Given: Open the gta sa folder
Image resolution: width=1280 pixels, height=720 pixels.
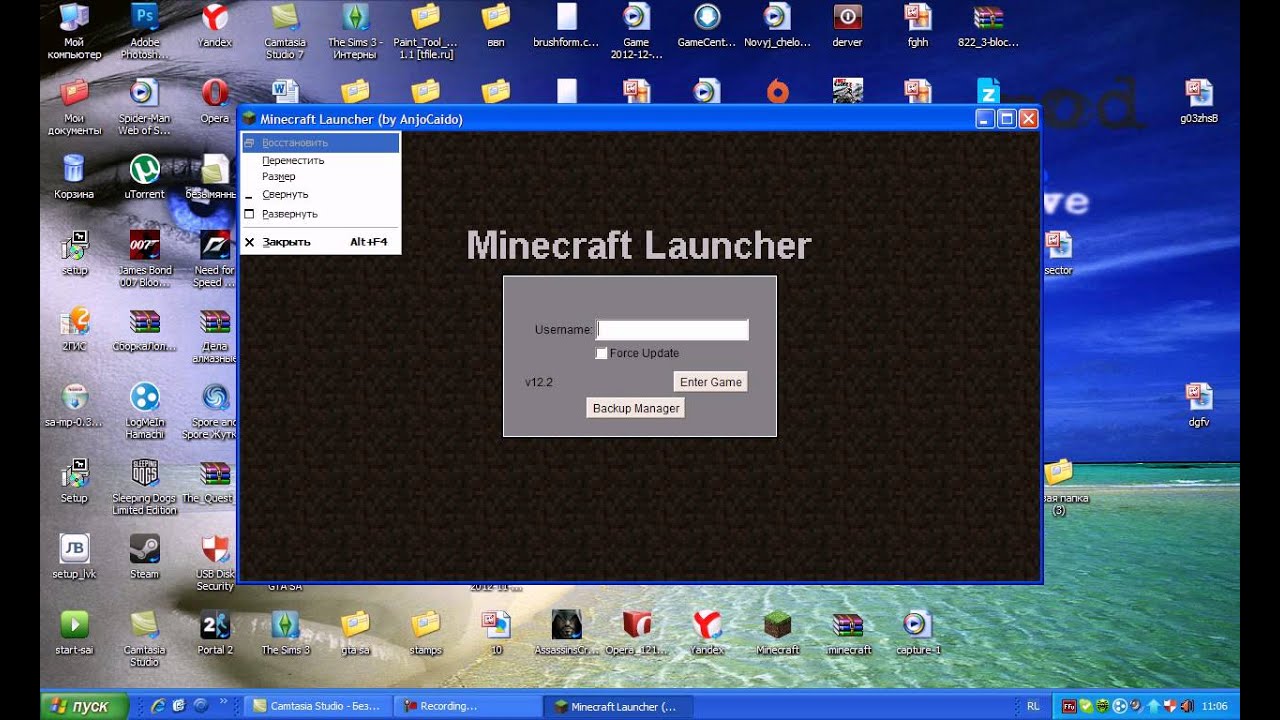Looking at the screenshot, I should coord(355,633).
